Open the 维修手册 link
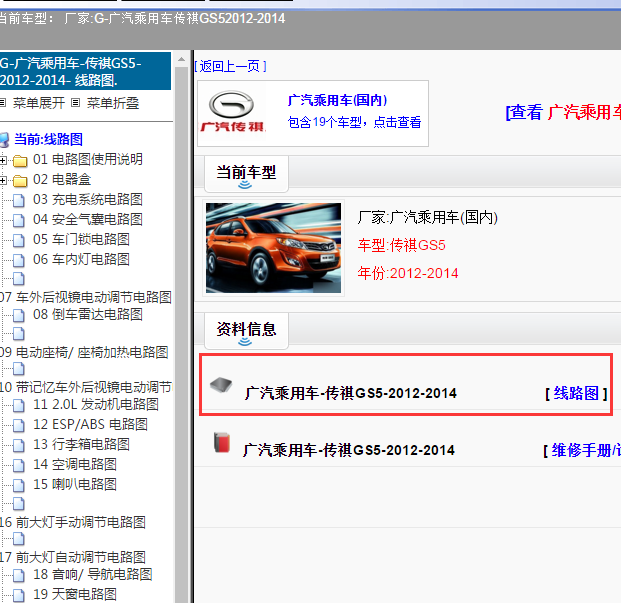Image resolution: width=621 pixels, height=603 pixels. point(586,451)
